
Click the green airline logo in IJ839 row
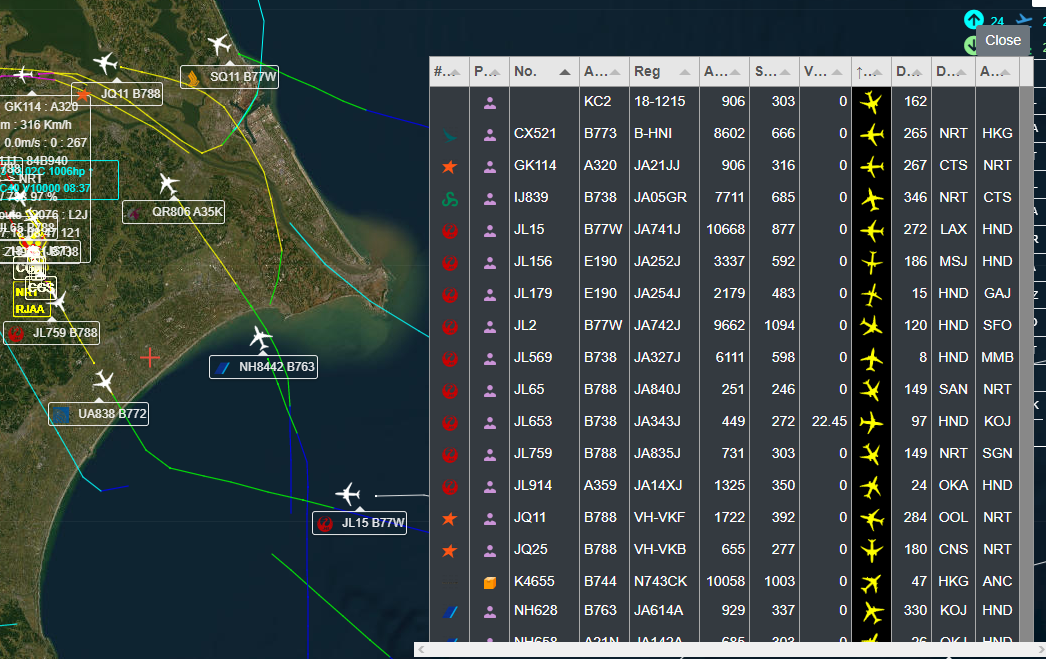[450, 199]
